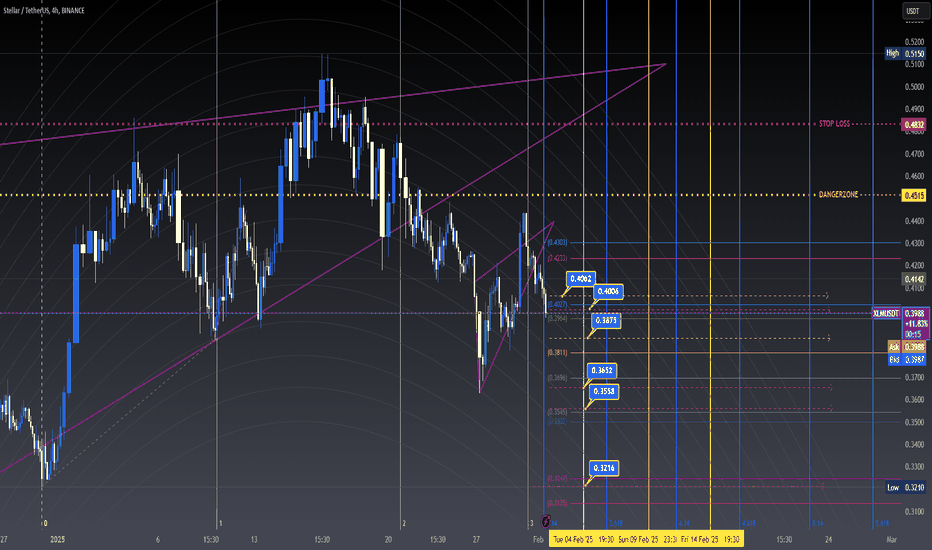The image size is (932, 550).
Task: Click the 2025 label on time axis
Action: [58, 540]
